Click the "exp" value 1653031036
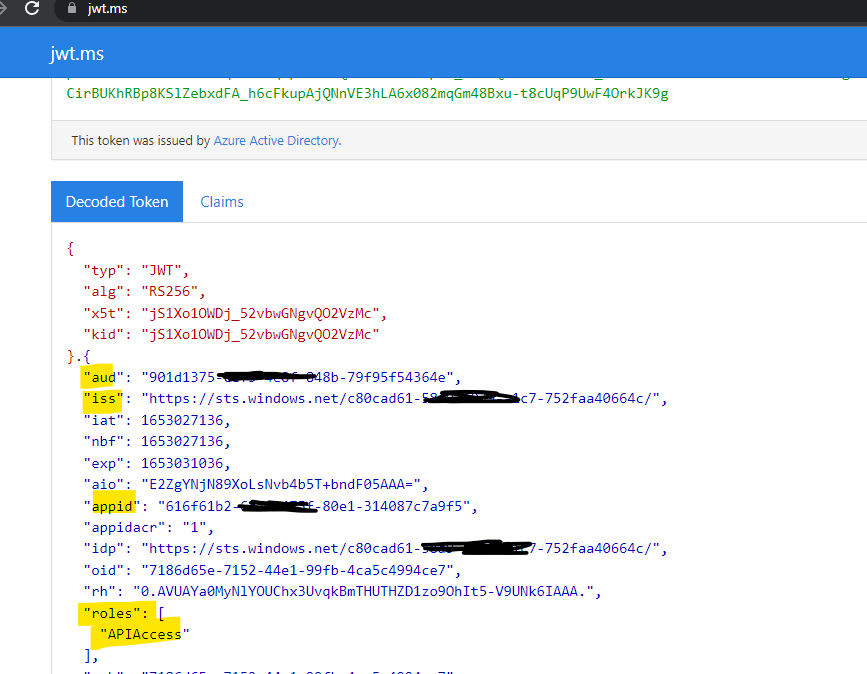 (182, 463)
